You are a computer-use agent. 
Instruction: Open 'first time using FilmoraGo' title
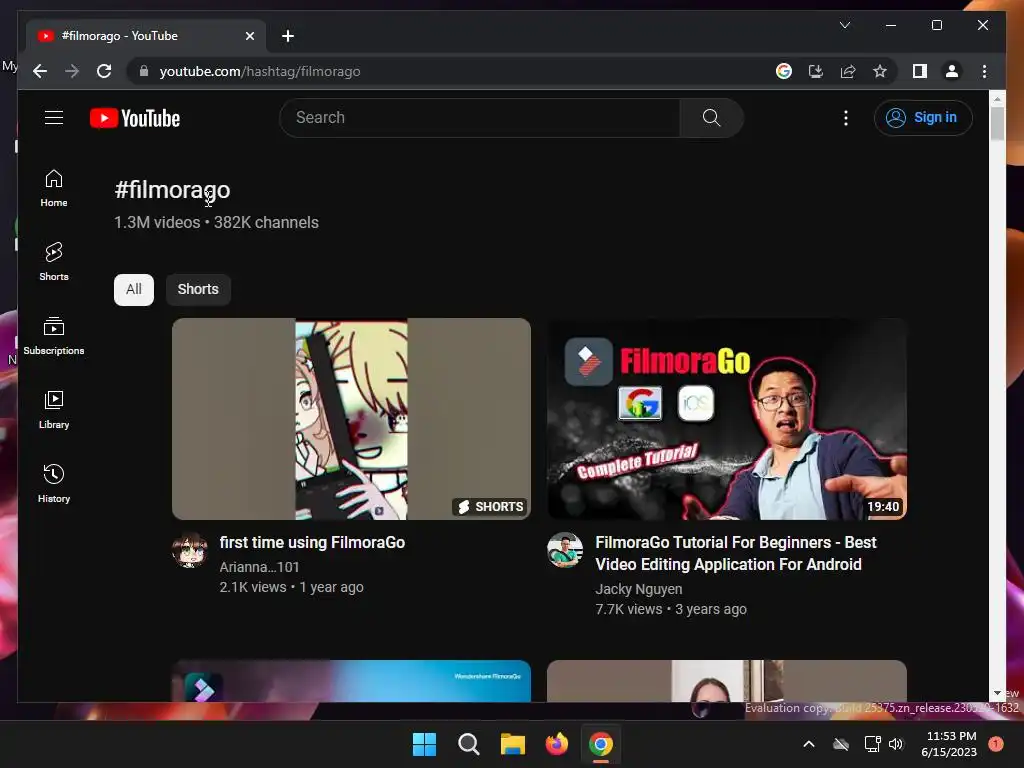312,542
